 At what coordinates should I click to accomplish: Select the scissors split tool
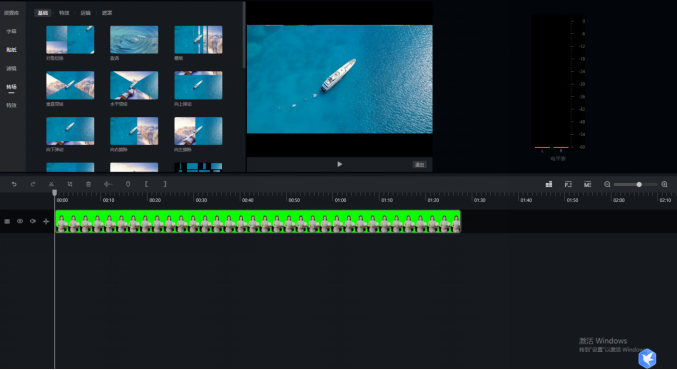coord(51,184)
